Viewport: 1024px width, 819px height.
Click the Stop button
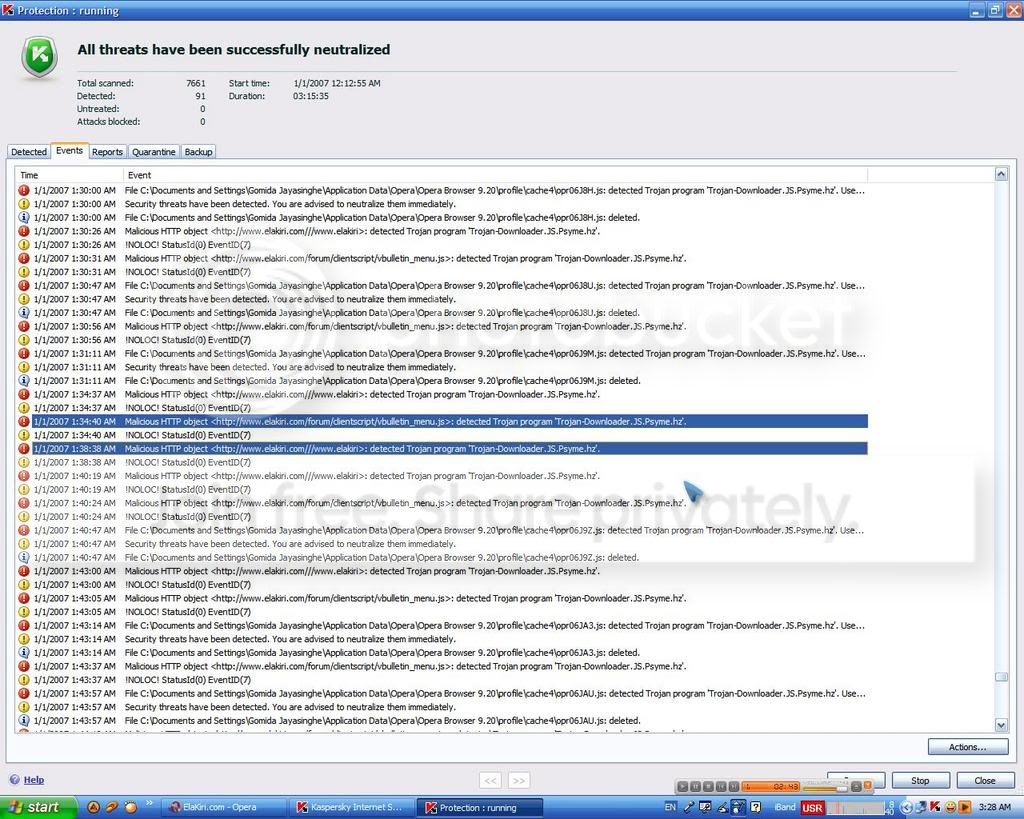920,780
